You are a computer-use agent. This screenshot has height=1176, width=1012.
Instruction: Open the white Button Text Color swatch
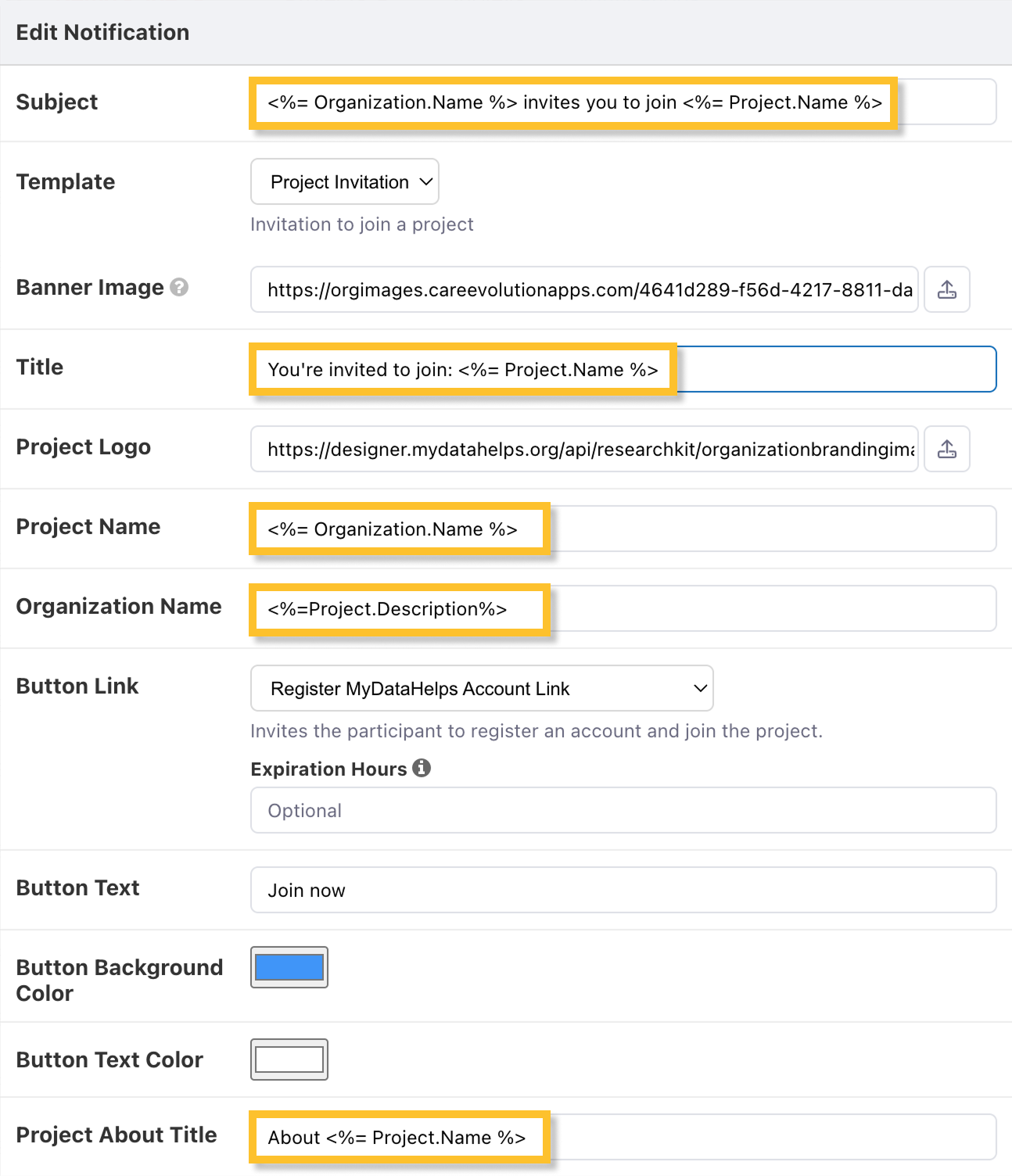click(x=289, y=1059)
